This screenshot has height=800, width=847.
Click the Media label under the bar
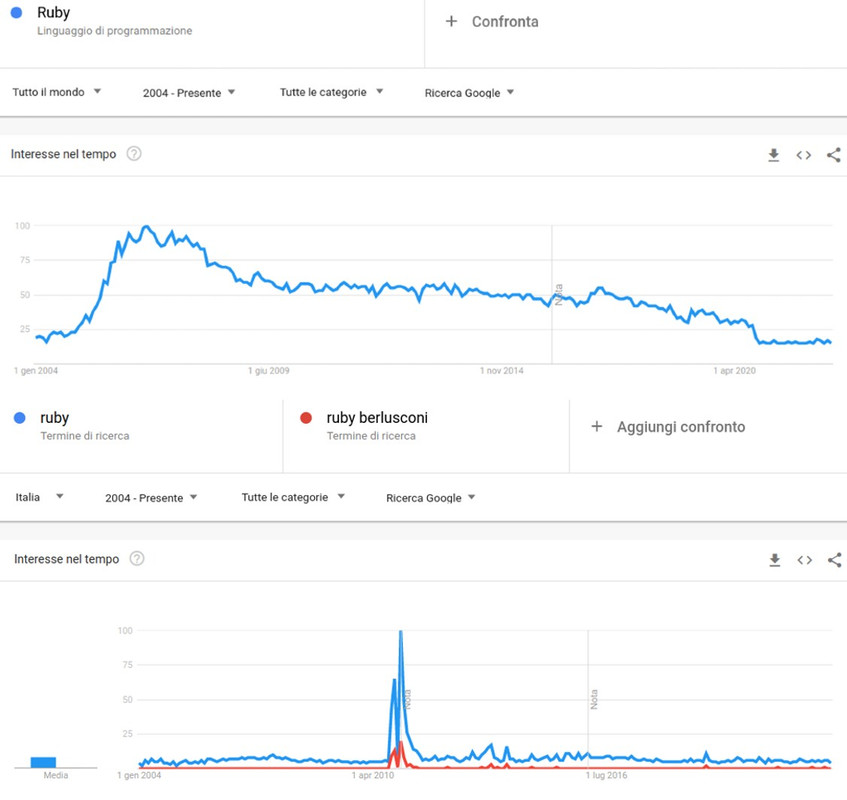56,775
